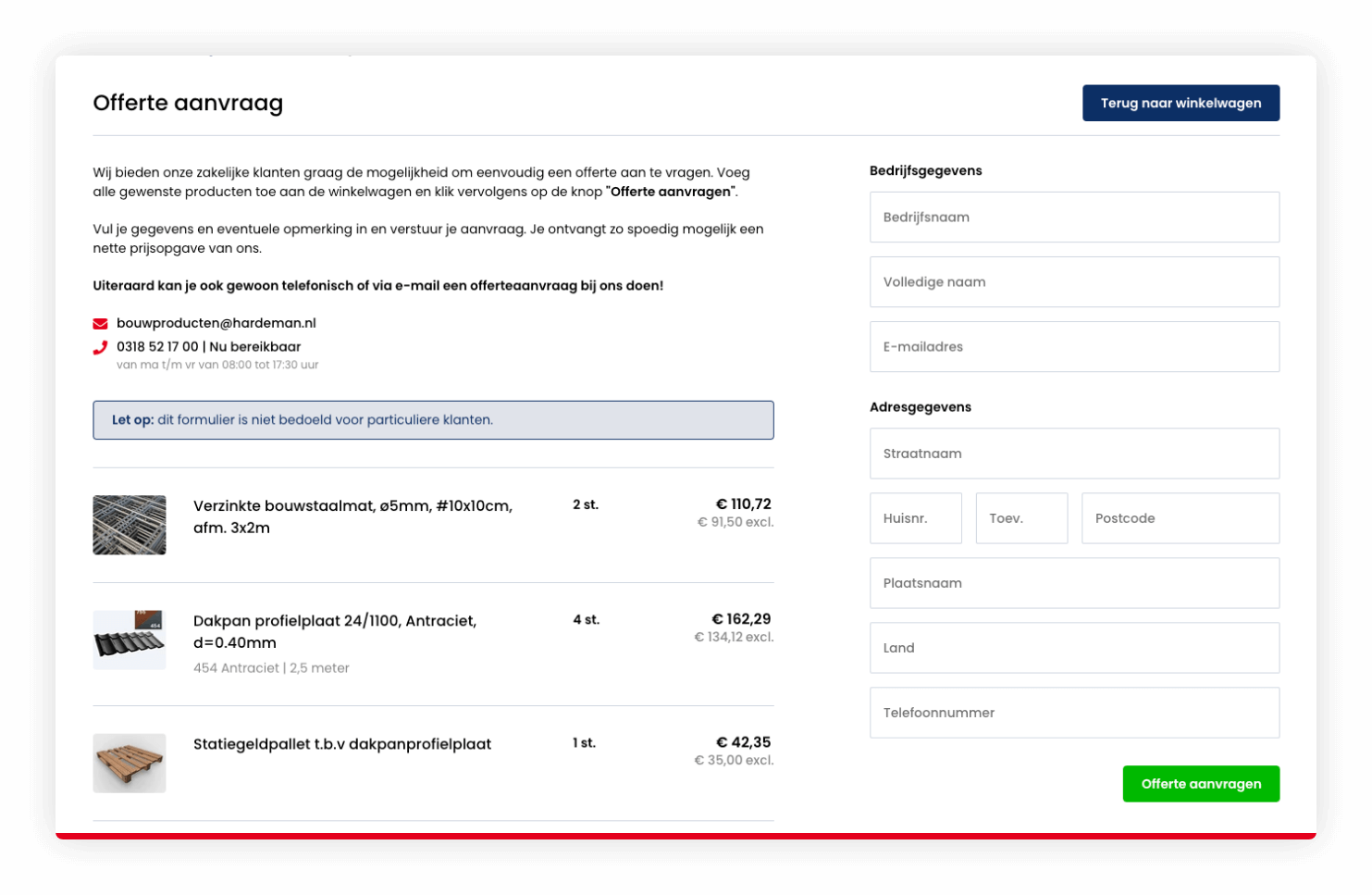
Task: Click the Toev. input field
Action: [1021, 517]
